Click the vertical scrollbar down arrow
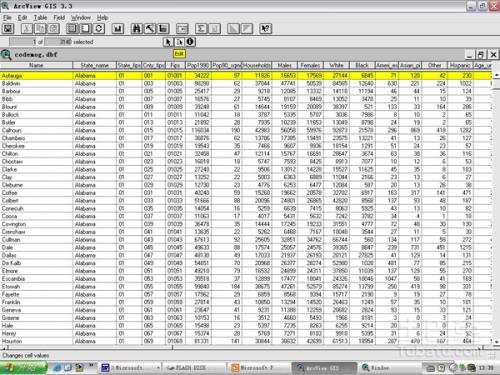Image resolution: width=500 pixels, height=375 pixels. [x=497, y=342]
